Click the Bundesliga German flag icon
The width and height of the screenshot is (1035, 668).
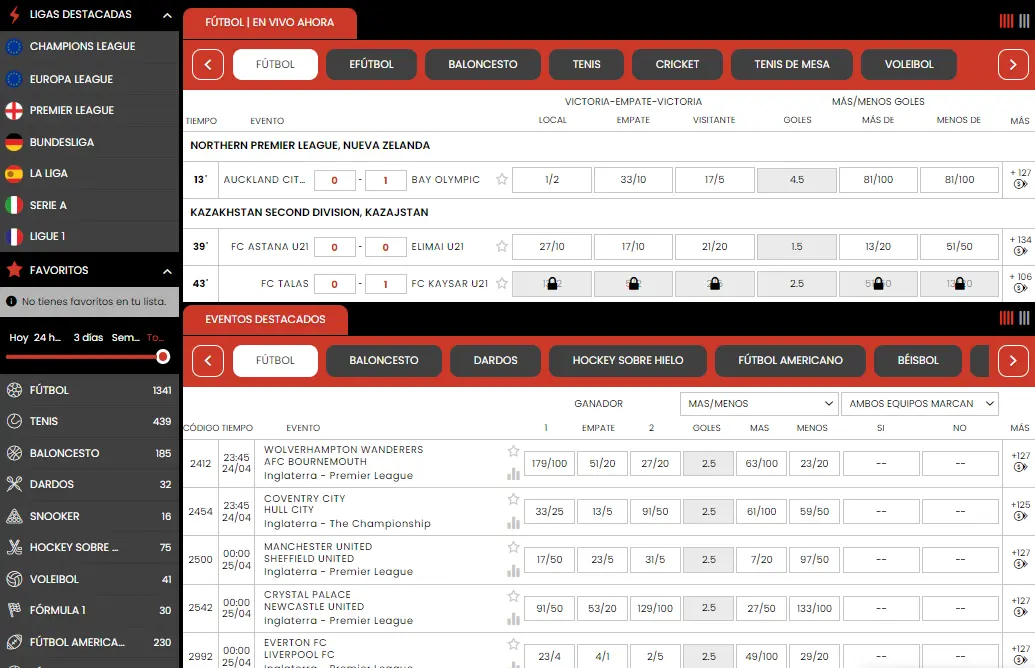pos(14,142)
